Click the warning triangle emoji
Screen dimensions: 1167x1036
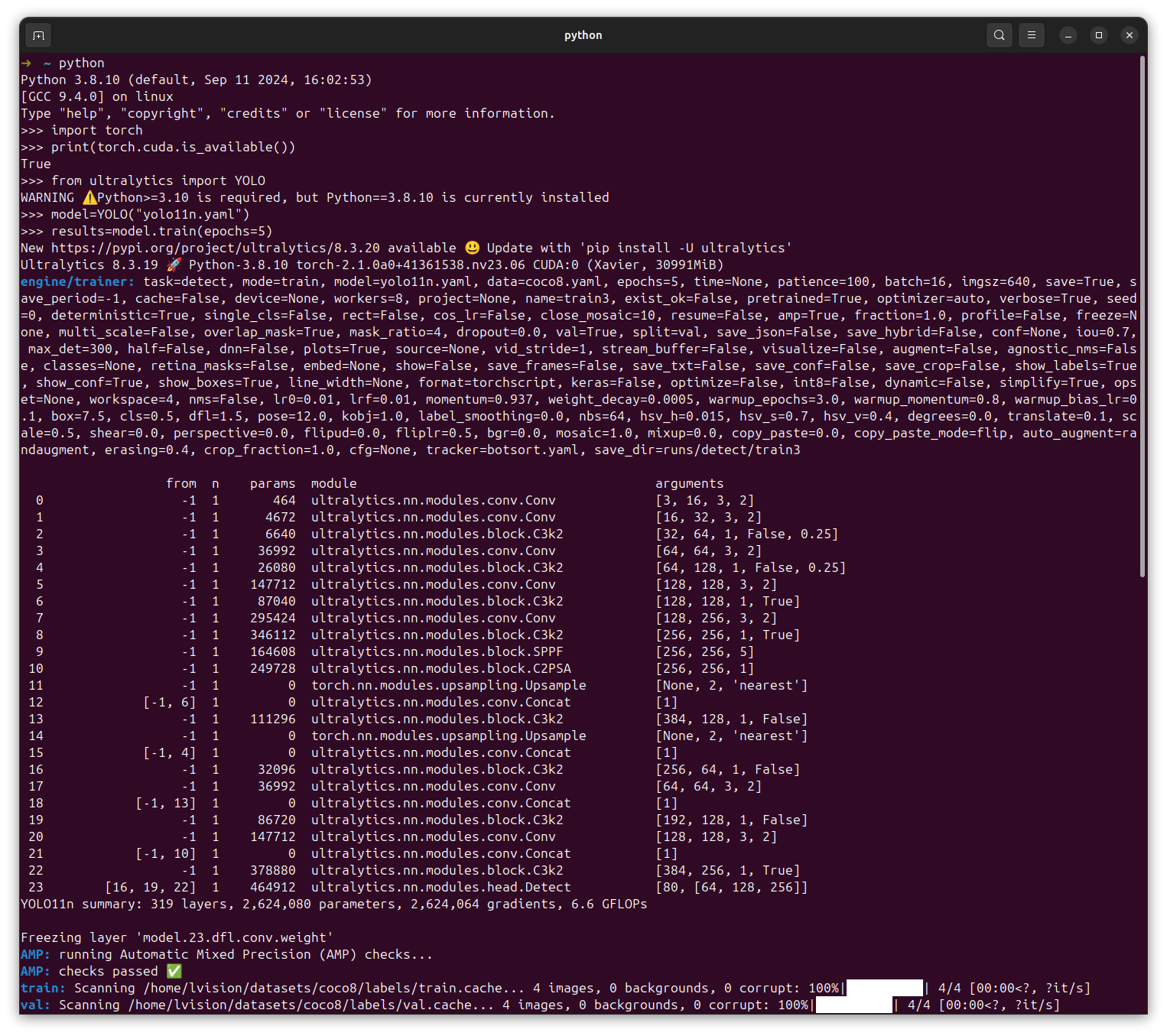point(89,197)
